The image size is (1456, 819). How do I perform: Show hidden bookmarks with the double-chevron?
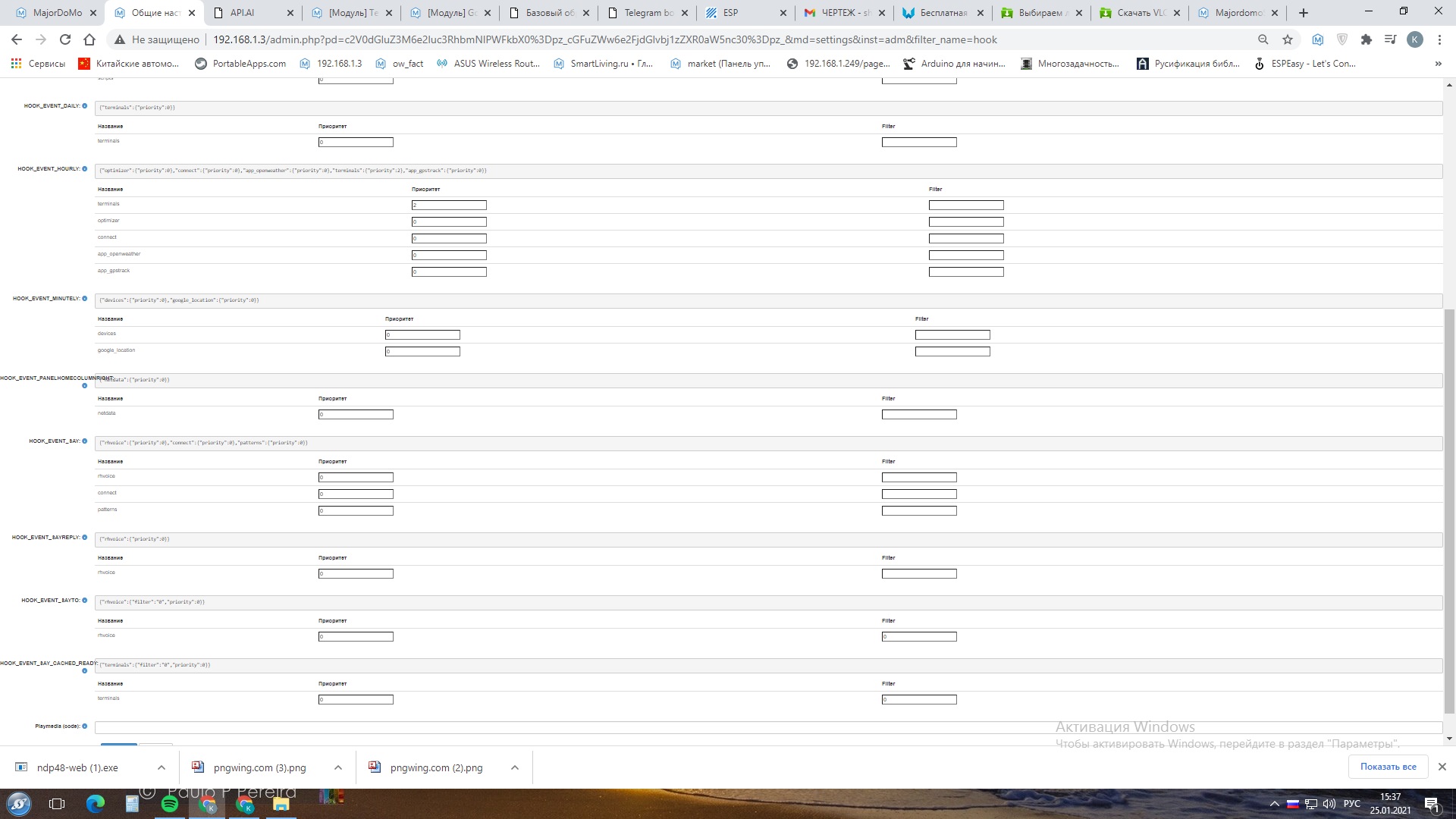(x=1438, y=64)
